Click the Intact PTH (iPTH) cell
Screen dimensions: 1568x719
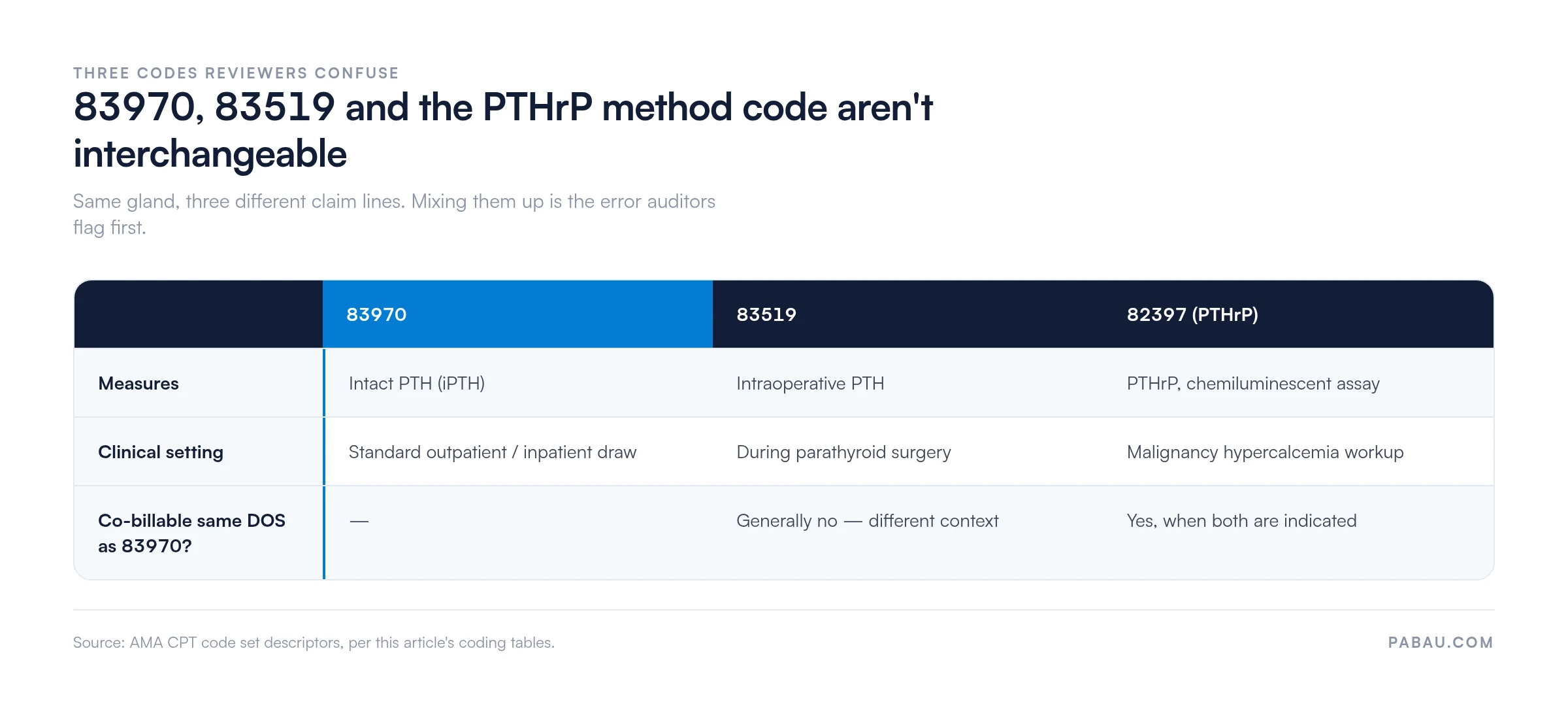[417, 384]
